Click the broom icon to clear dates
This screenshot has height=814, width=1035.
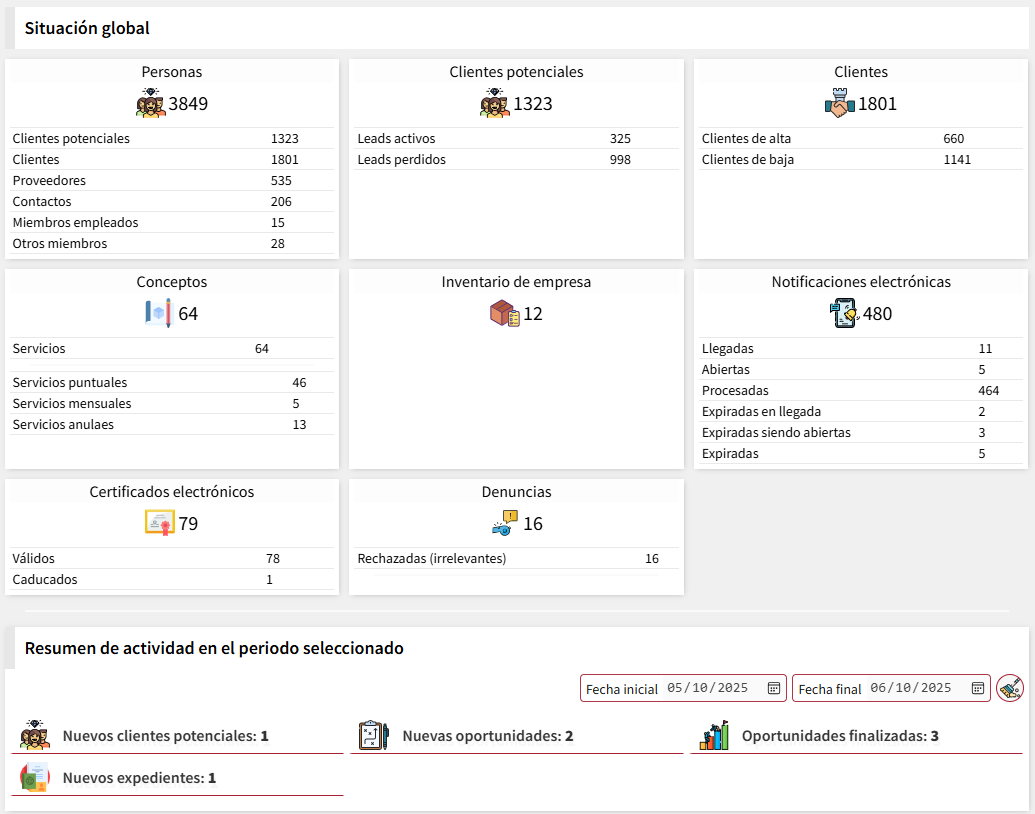tap(1010, 688)
